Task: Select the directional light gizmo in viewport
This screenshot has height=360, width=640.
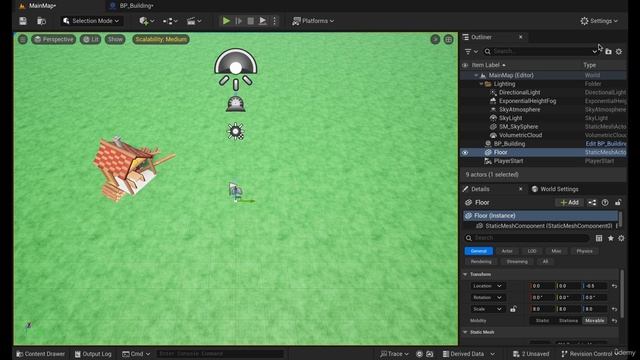Action: click(x=236, y=131)
